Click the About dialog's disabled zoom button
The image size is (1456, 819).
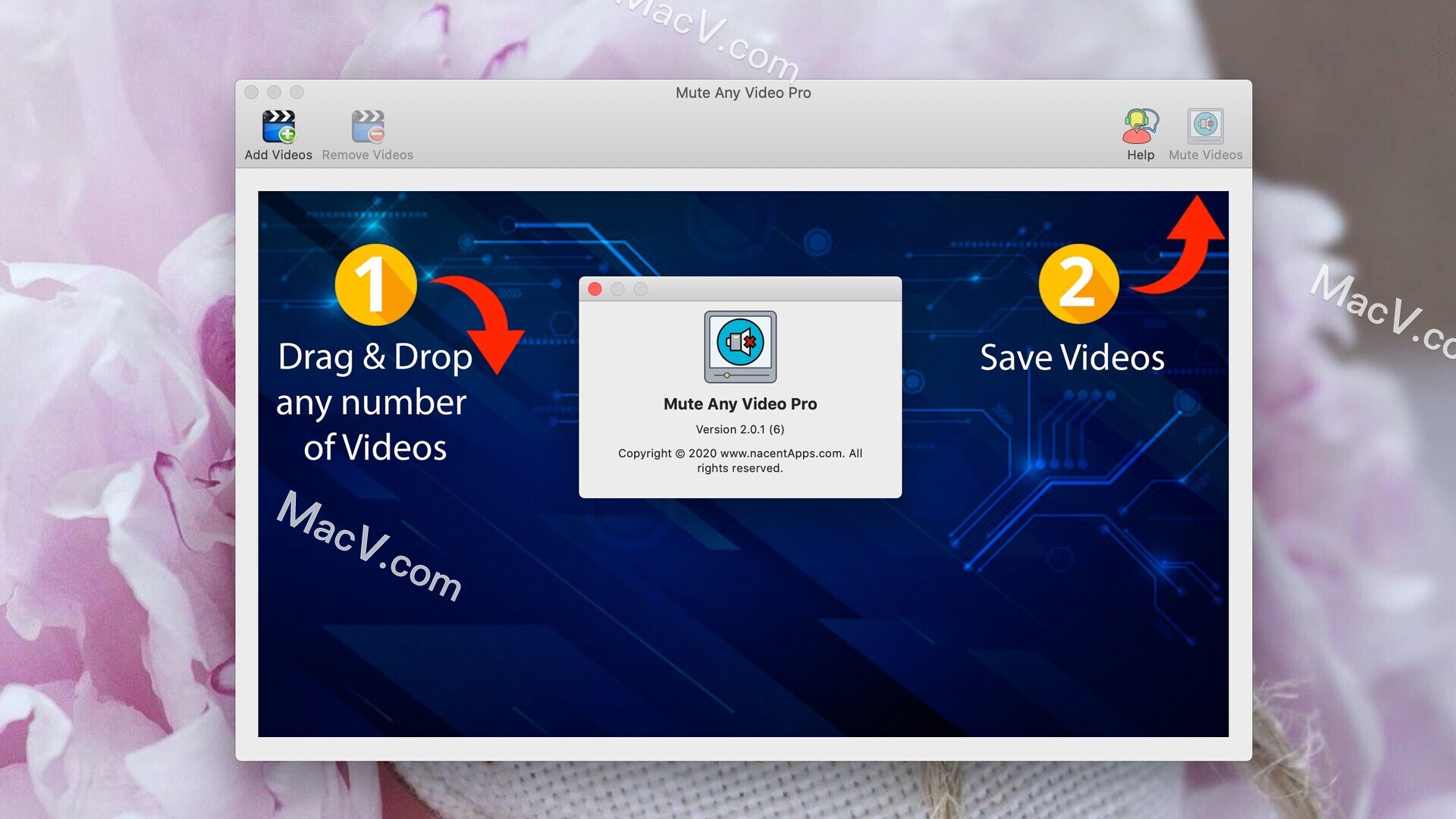tap(641, 289)
